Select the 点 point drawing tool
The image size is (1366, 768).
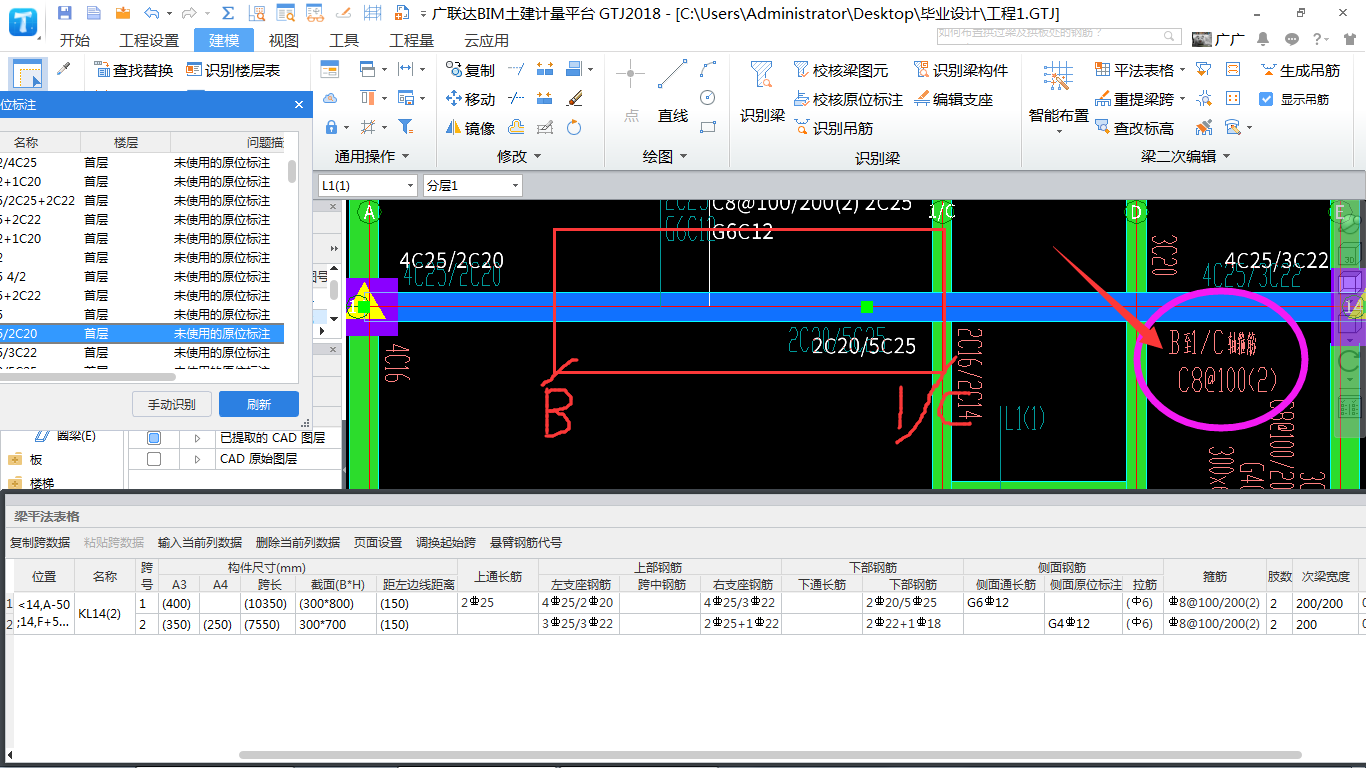(631, 92)
